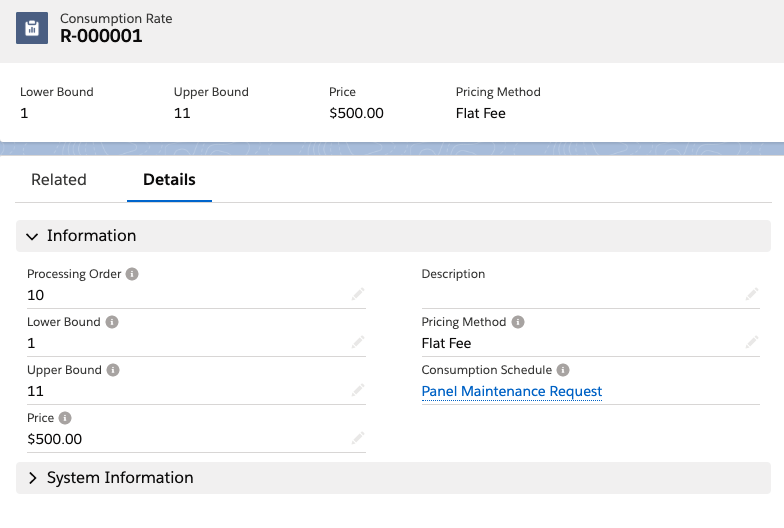Click info icon beside Pricing Method label

518,322
